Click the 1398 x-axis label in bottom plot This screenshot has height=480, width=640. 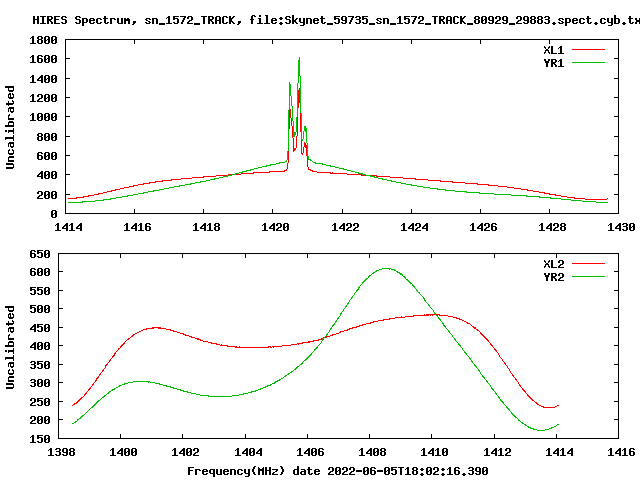click(x=61, y=452)
